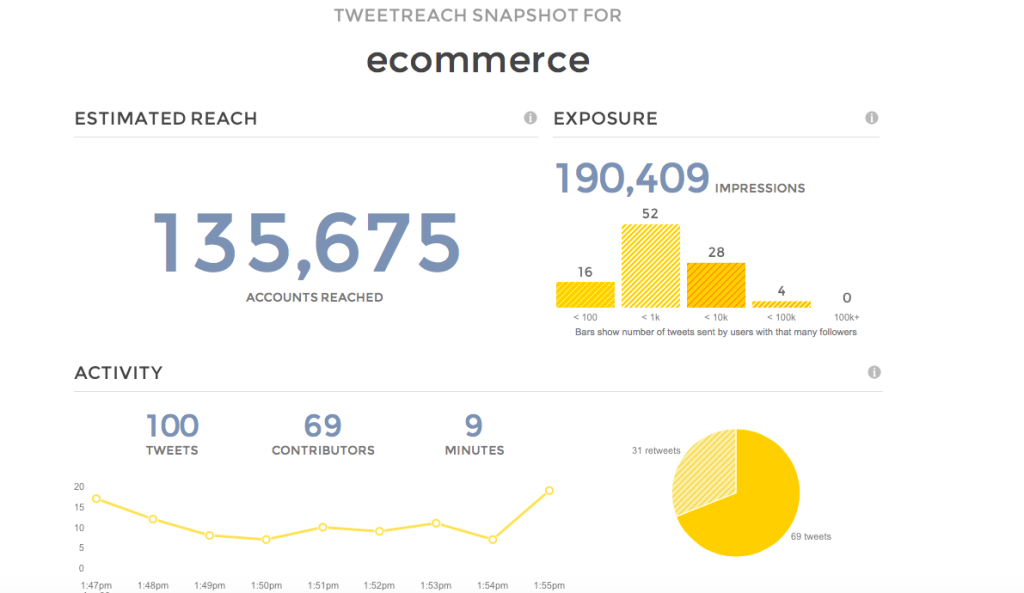Click the 190,409 impressions figure

(632, 178)
